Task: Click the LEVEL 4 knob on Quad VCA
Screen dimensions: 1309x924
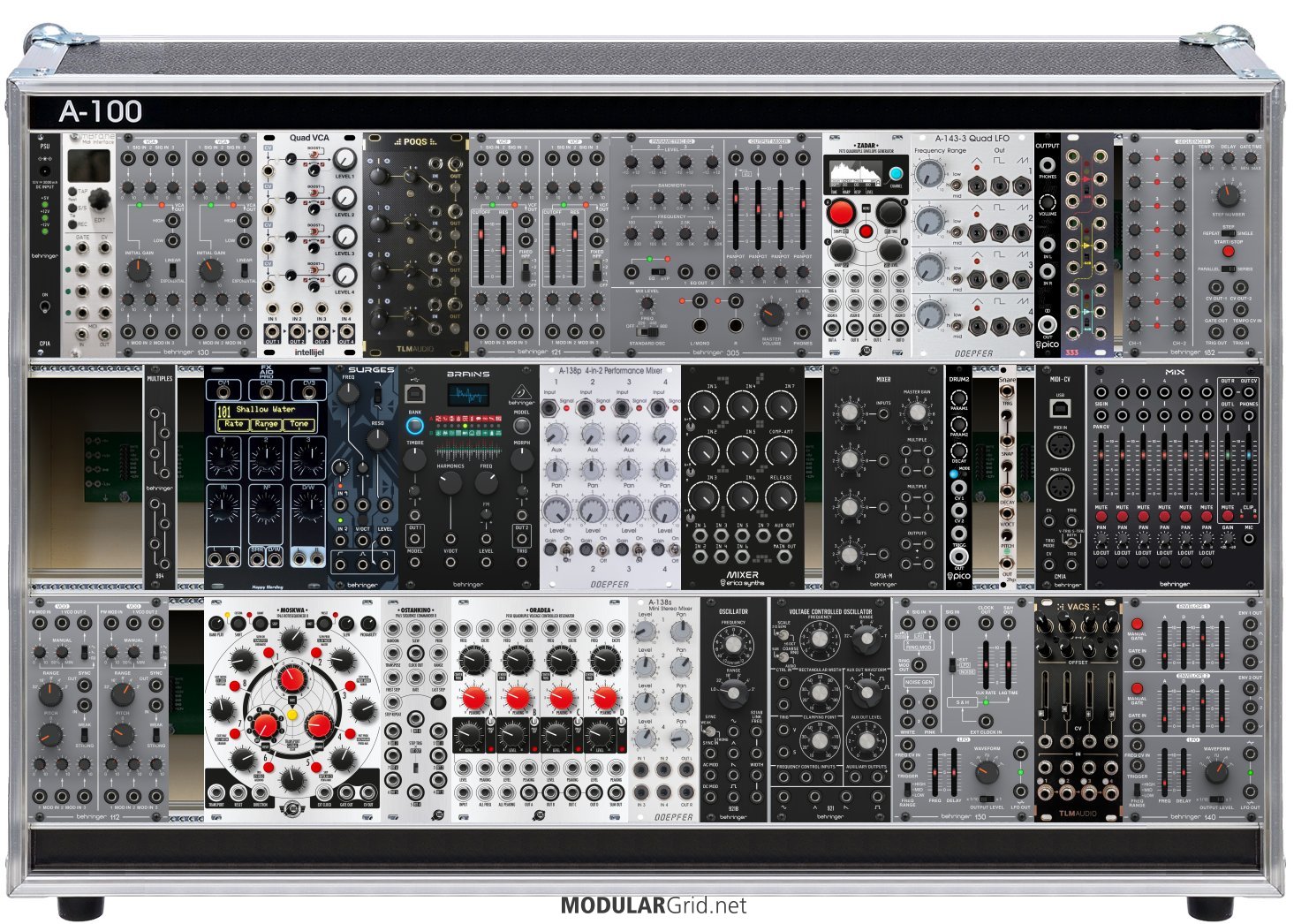Action: [x=345, y=275]
